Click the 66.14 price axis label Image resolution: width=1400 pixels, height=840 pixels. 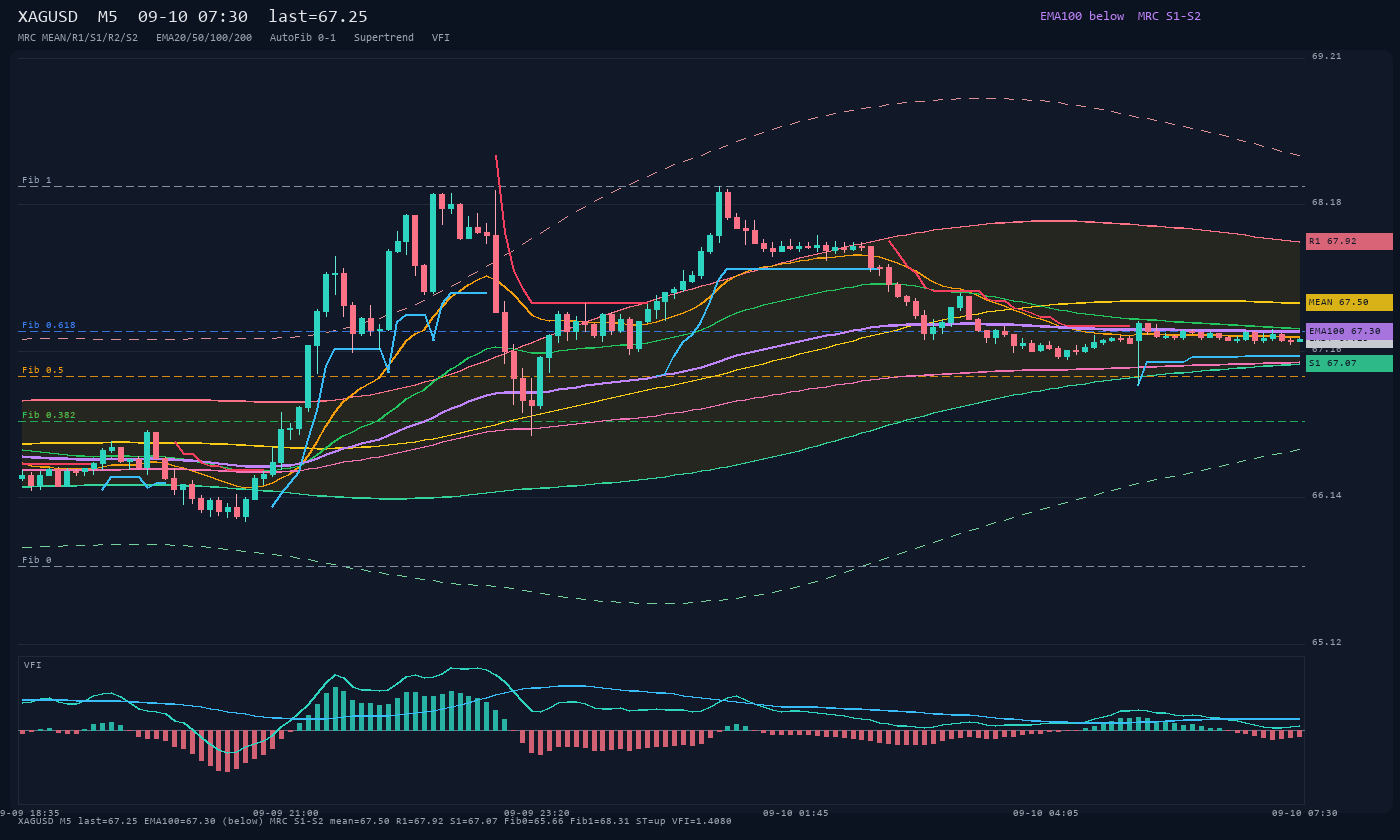click(x=1327, y=496)
